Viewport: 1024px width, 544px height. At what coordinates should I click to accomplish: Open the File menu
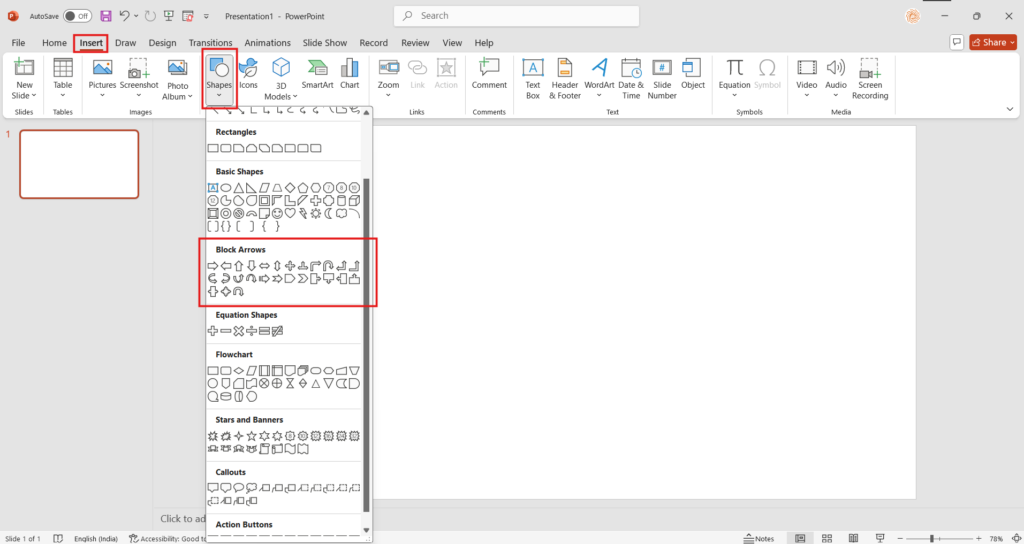[18, 43]
